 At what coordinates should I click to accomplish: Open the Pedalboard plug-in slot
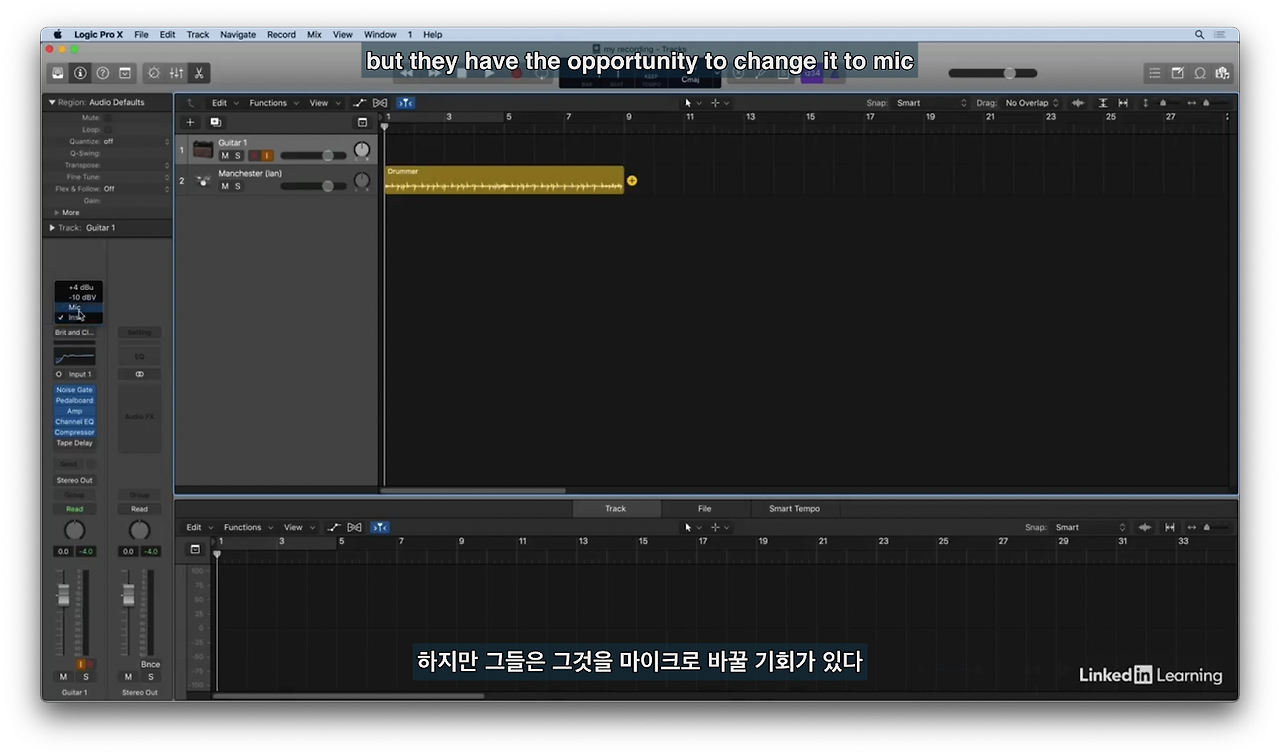click(74, 401)
